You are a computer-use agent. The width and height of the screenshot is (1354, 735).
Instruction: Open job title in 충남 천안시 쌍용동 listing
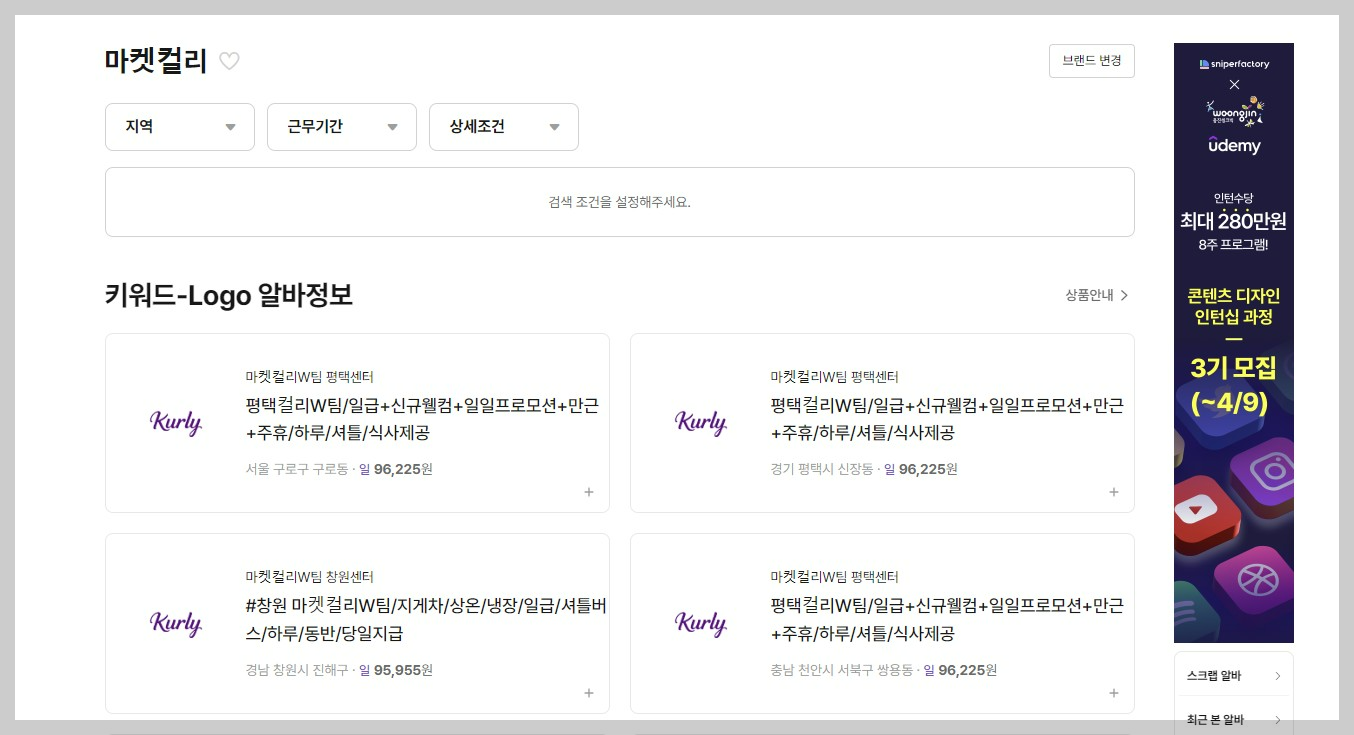click(947, 620)
